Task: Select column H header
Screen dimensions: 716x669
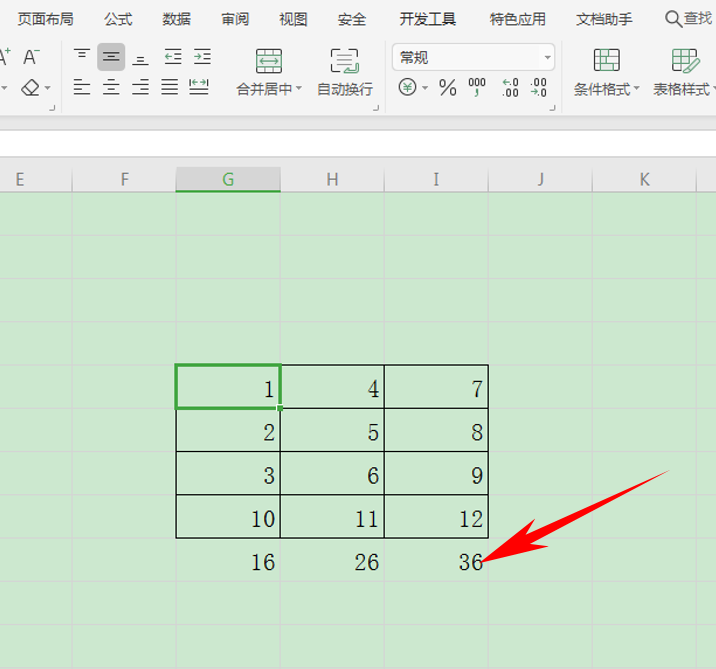Action: pos(332,179)
